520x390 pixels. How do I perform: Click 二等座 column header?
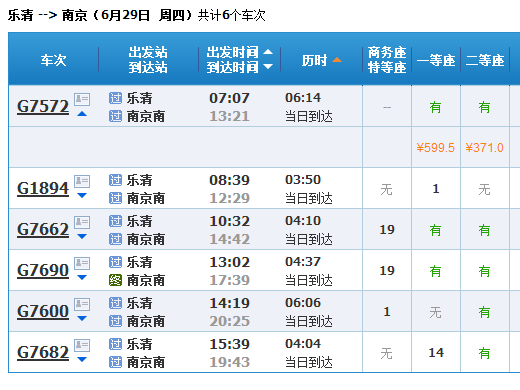[485, 60]
